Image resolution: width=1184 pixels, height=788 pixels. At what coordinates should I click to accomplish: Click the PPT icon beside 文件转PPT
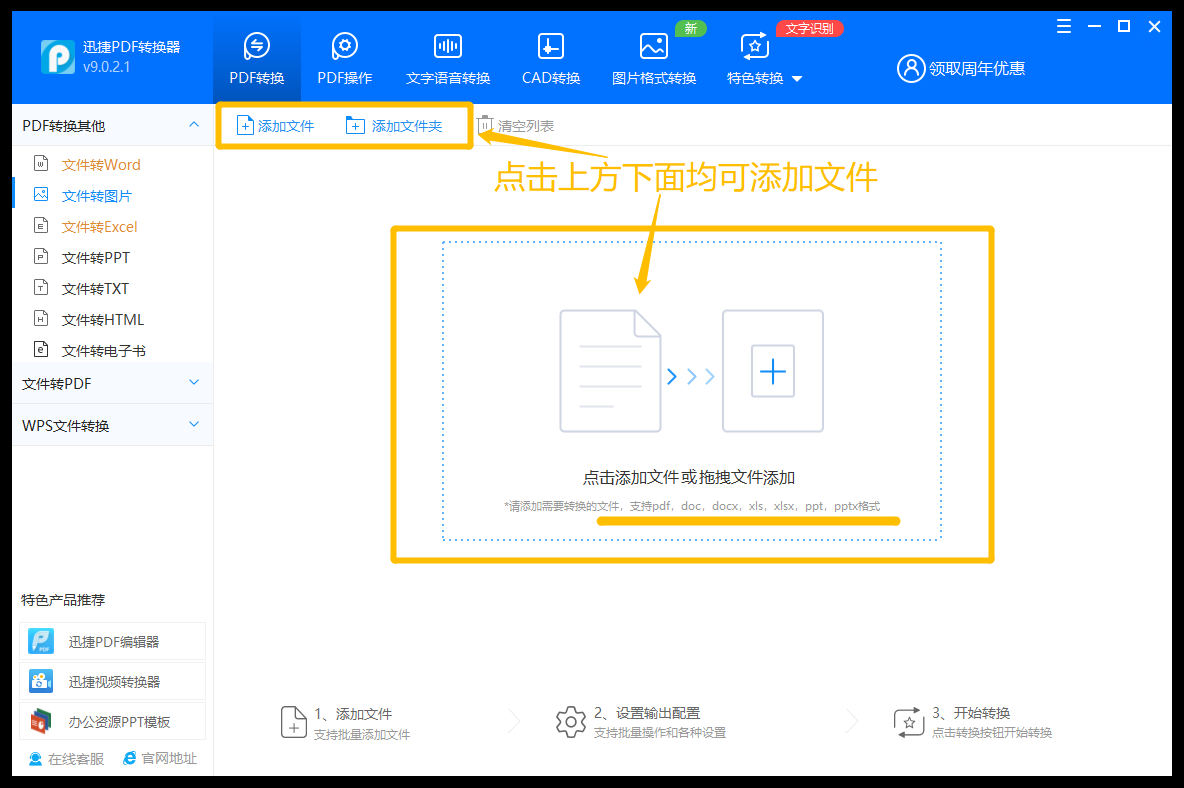42,257
